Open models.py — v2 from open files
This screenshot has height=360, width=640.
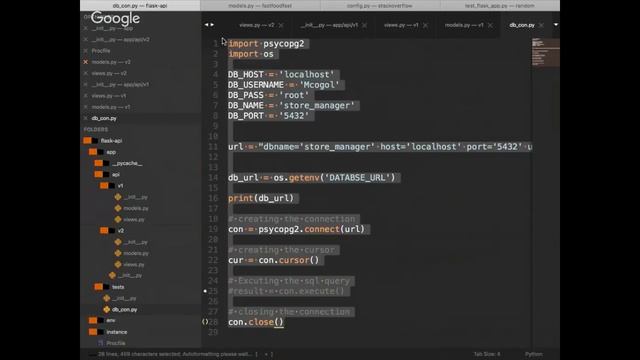coord(111,62)
